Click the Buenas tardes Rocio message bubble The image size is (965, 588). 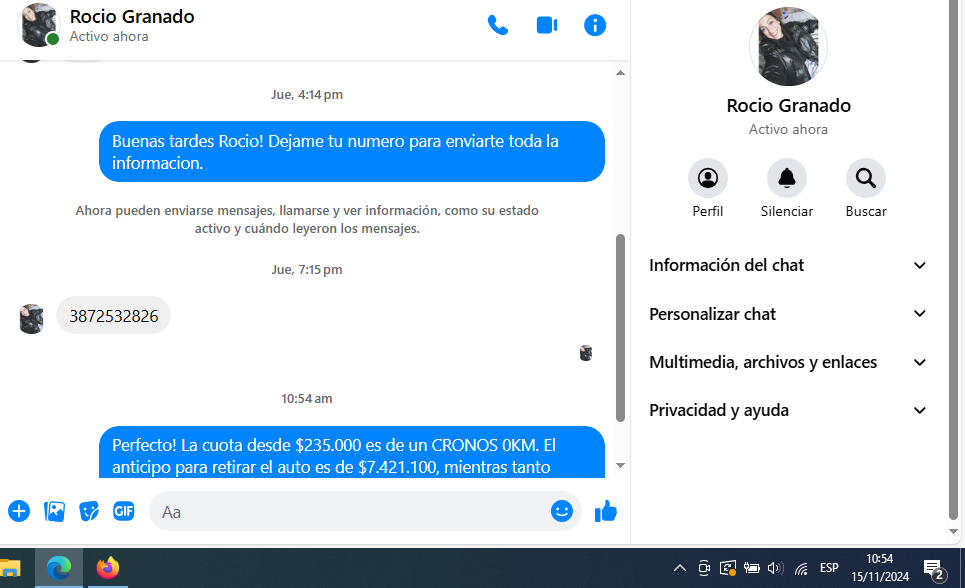point(351,151)
